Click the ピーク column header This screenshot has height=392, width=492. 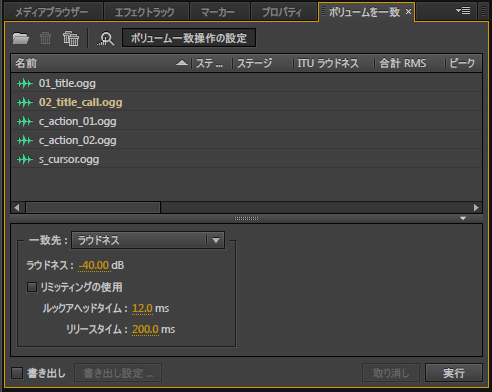tap(464, 63)
